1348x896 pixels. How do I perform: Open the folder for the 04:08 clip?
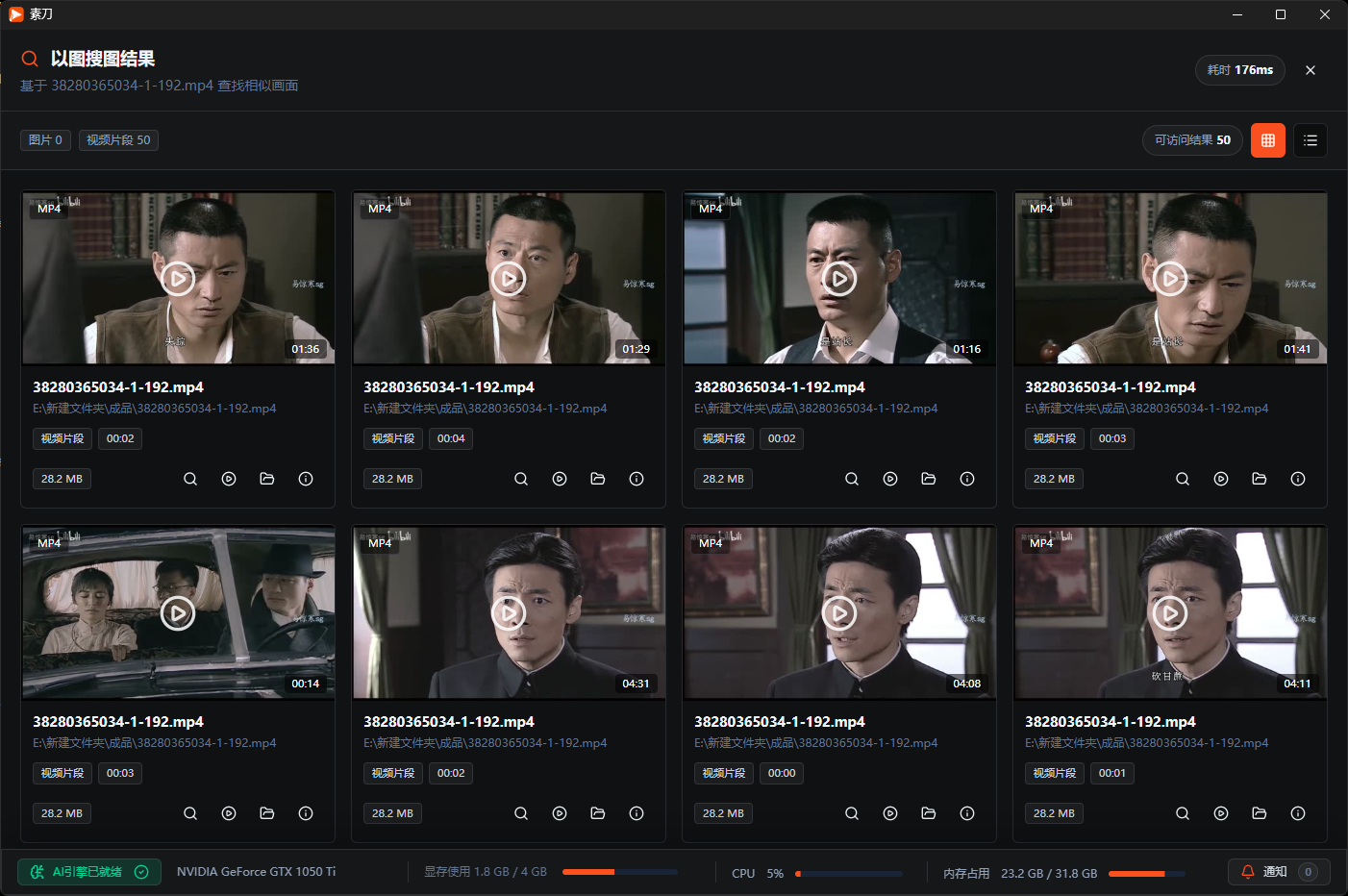click(x=929, y=813)
